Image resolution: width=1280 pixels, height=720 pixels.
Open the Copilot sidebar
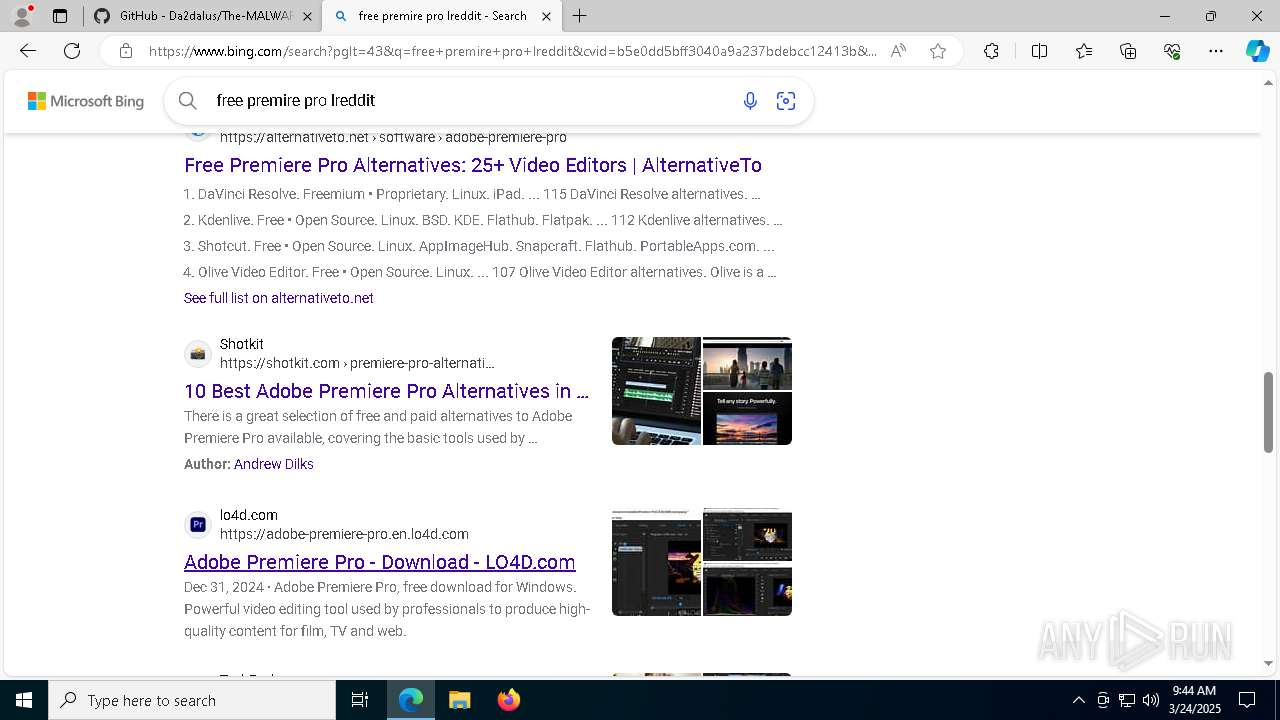point(1257,51)
